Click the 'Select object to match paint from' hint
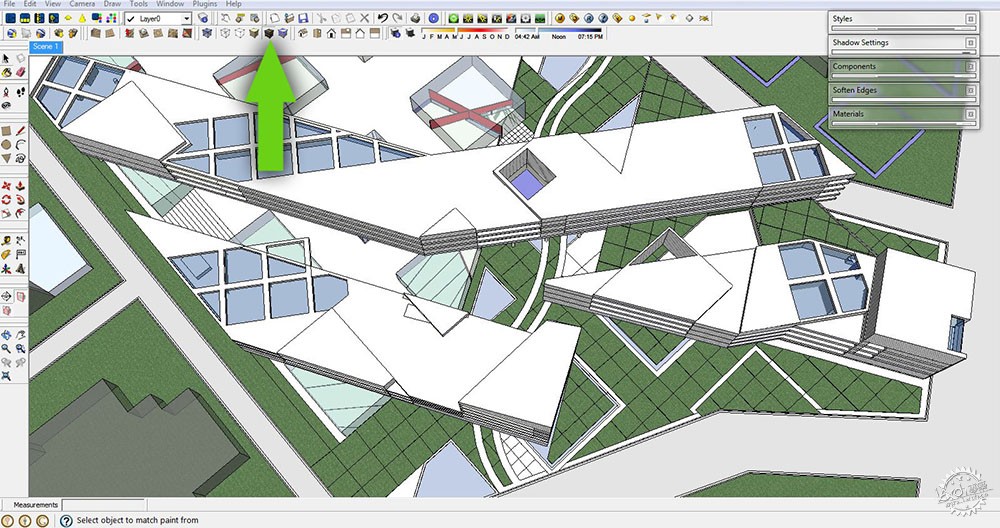The height and width of the screenshot is (528, 1000). coord(137,520)
